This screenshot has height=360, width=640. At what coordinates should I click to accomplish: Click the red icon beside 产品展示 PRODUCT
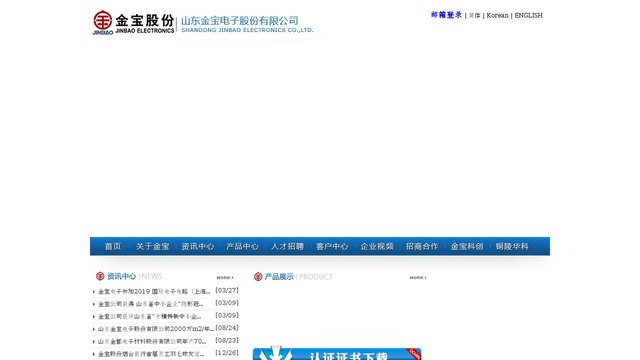[x=258, y=277]
